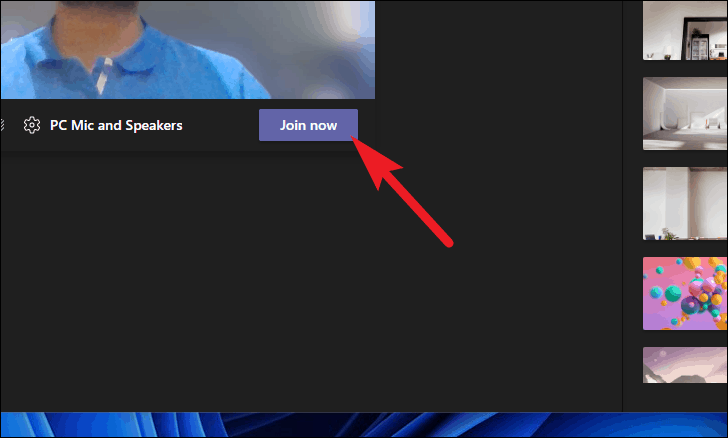Open device settings gear icon
Image resolution: width=728 pixels, height=438 pixels.
pos(32,125)
